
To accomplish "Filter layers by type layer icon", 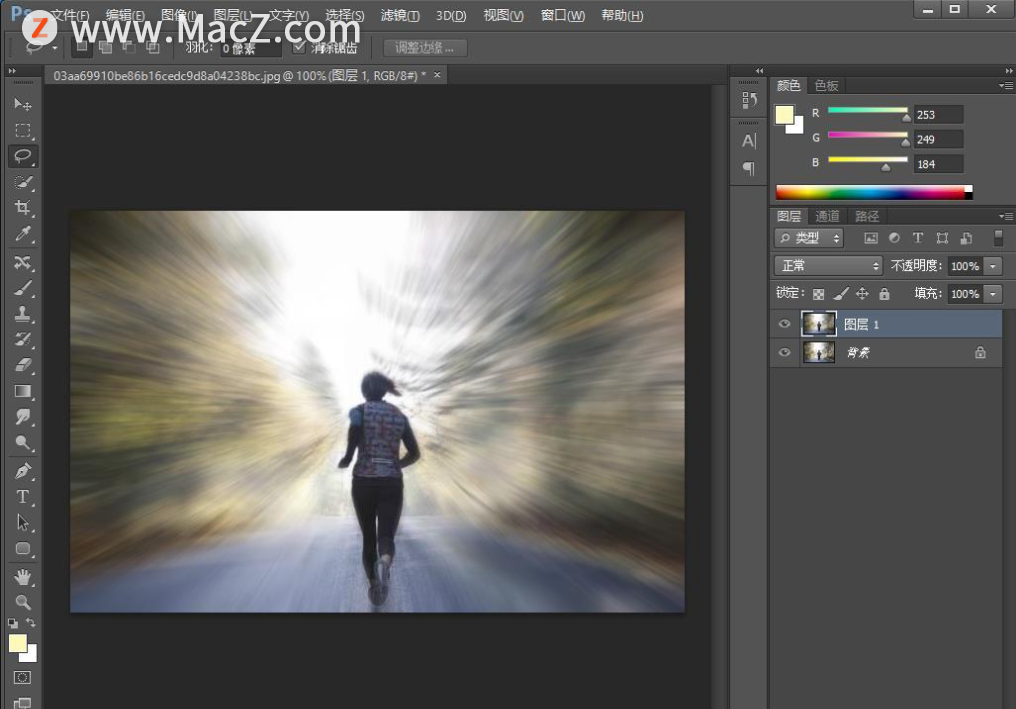I will (918, 238).
